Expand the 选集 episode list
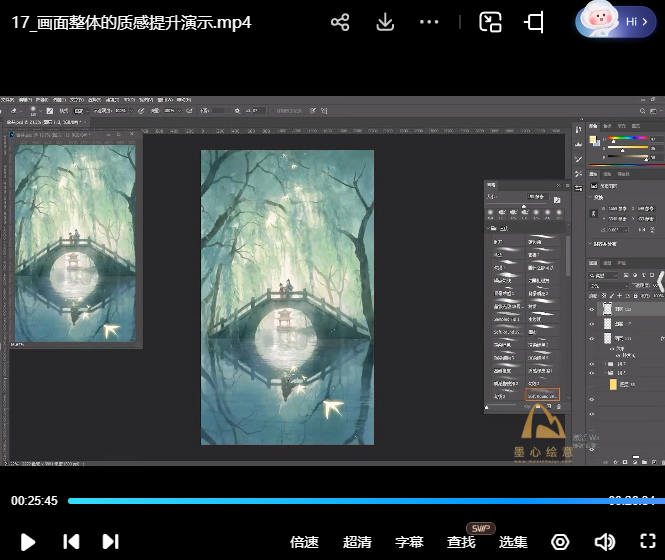 pyautogui.click(x=513, y=542)
